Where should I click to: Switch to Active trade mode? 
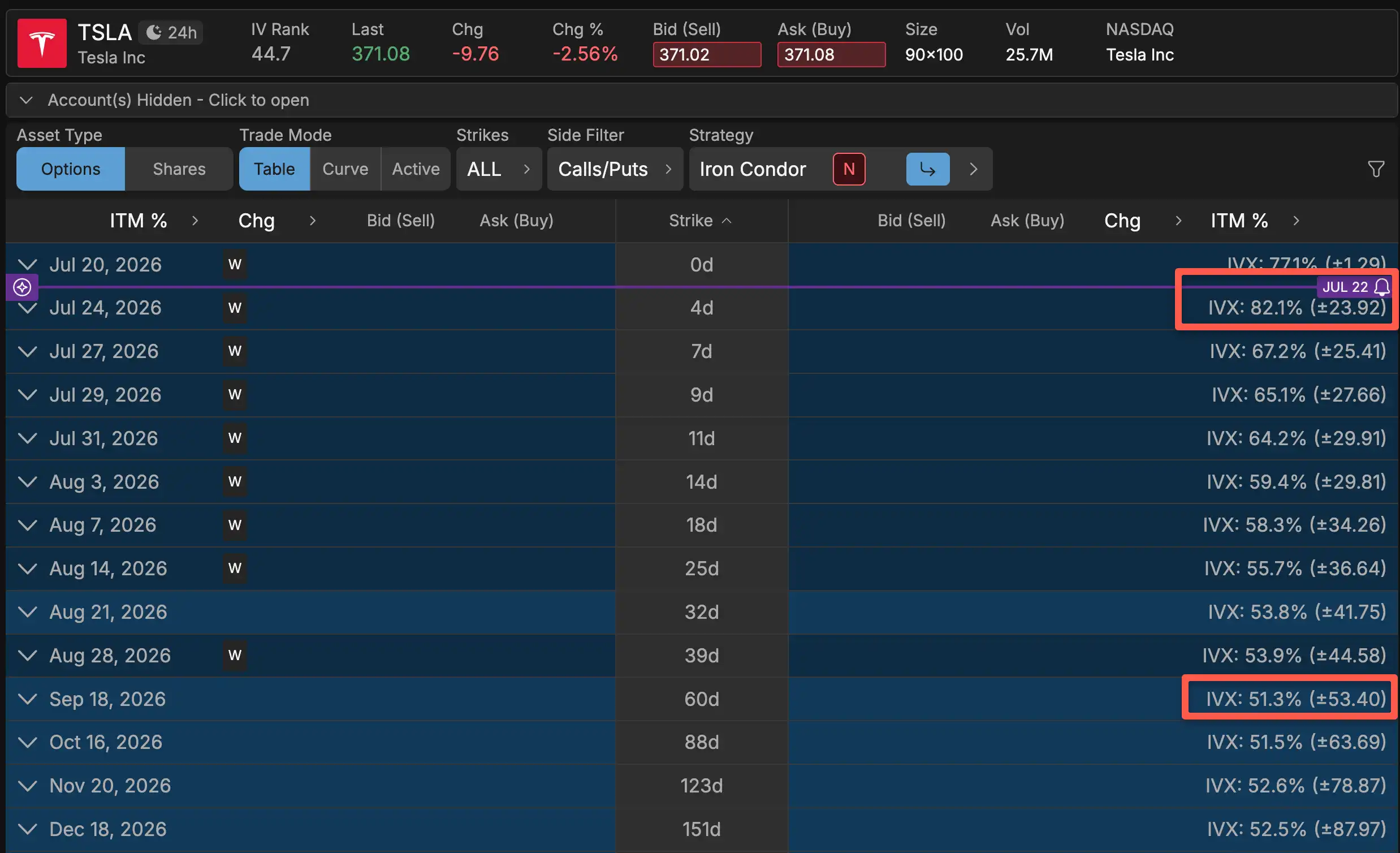pyautogui.click(x=416, y=169)
